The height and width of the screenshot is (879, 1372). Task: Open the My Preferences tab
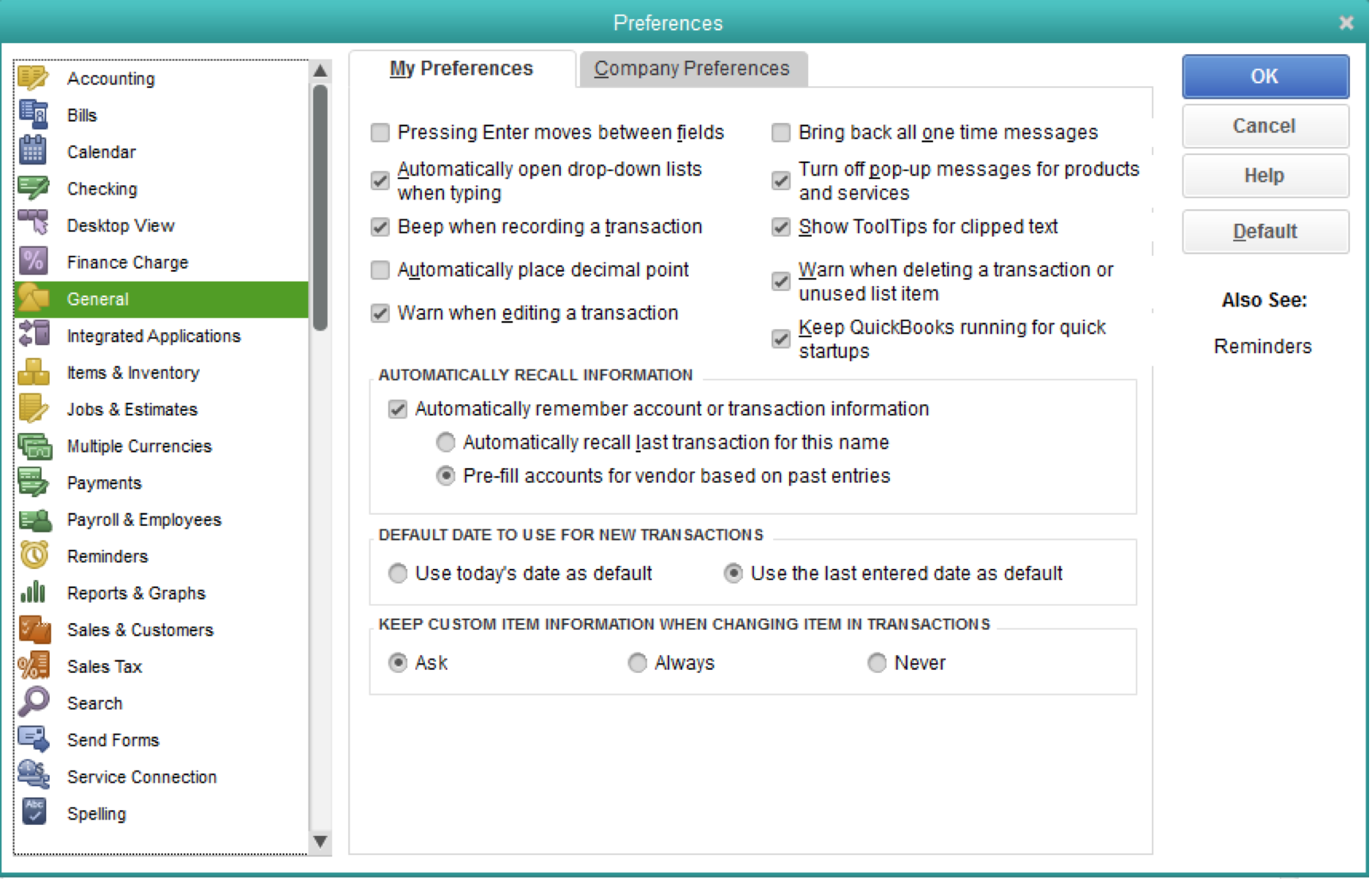point(461,69)
